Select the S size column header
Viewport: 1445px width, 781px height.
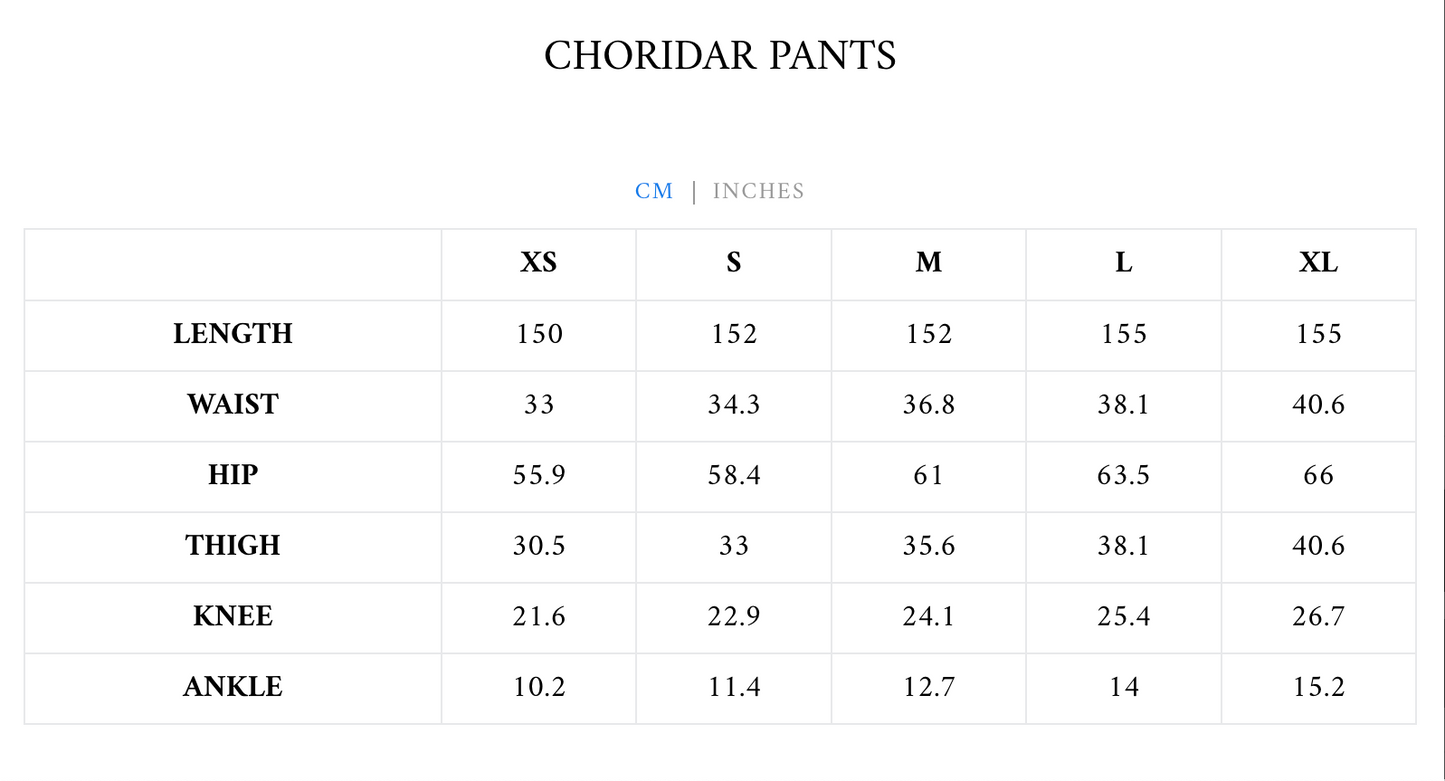coord(733,263)
